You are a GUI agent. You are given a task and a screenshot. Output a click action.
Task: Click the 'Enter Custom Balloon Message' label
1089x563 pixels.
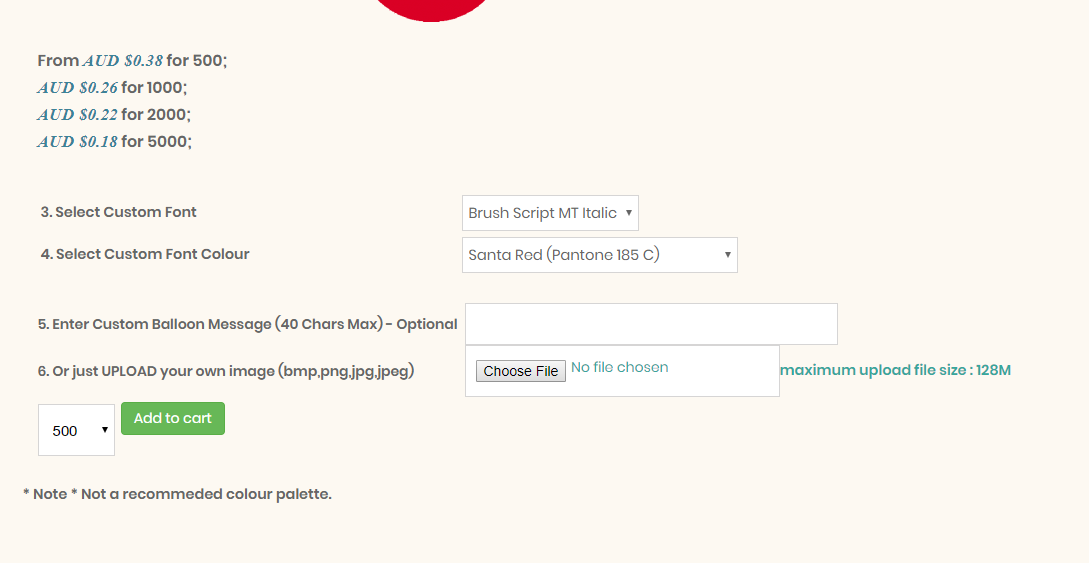pyautogui.click(x=247, y=324)
